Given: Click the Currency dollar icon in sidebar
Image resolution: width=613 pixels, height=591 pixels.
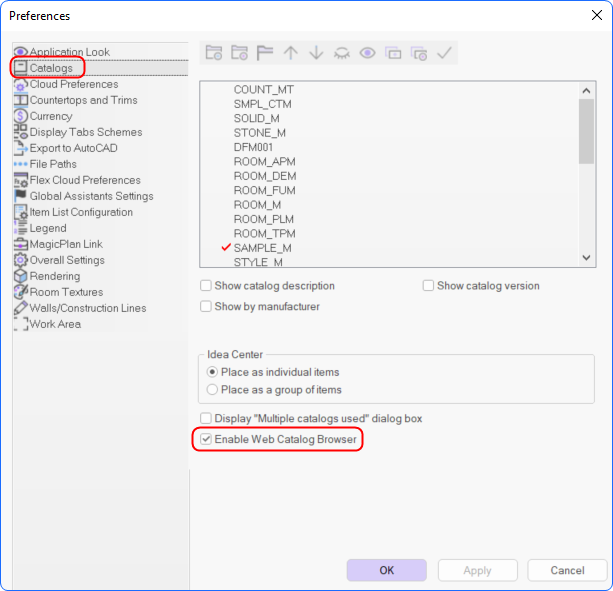Looking at the screenshot, I should pos(21,116).
